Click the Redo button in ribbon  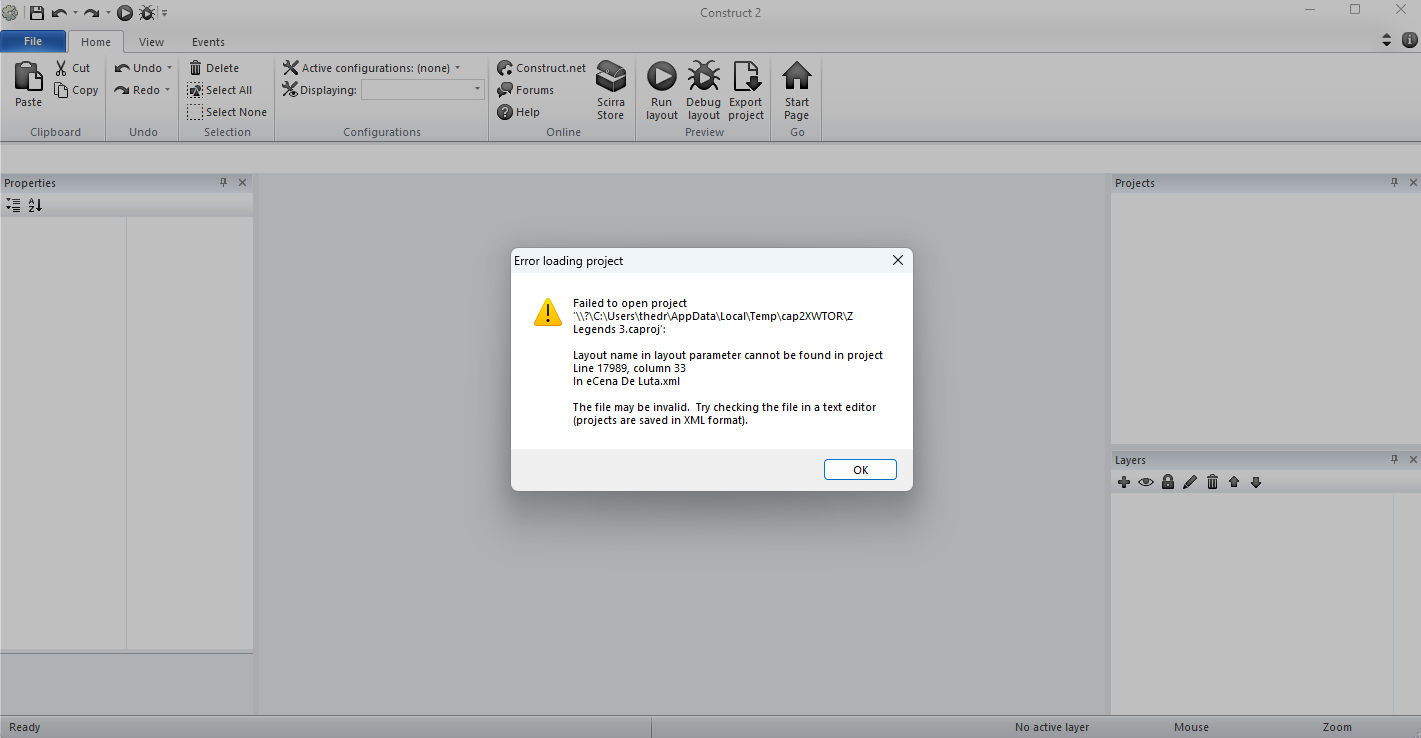(137, 90)
